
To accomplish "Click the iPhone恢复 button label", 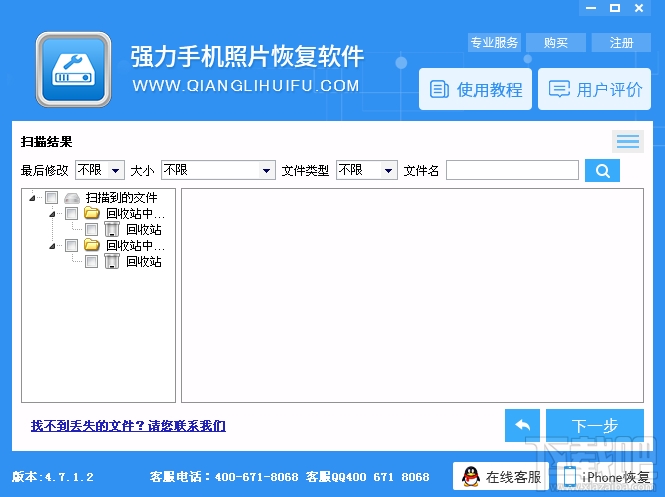I will click(x=615, y=477).
